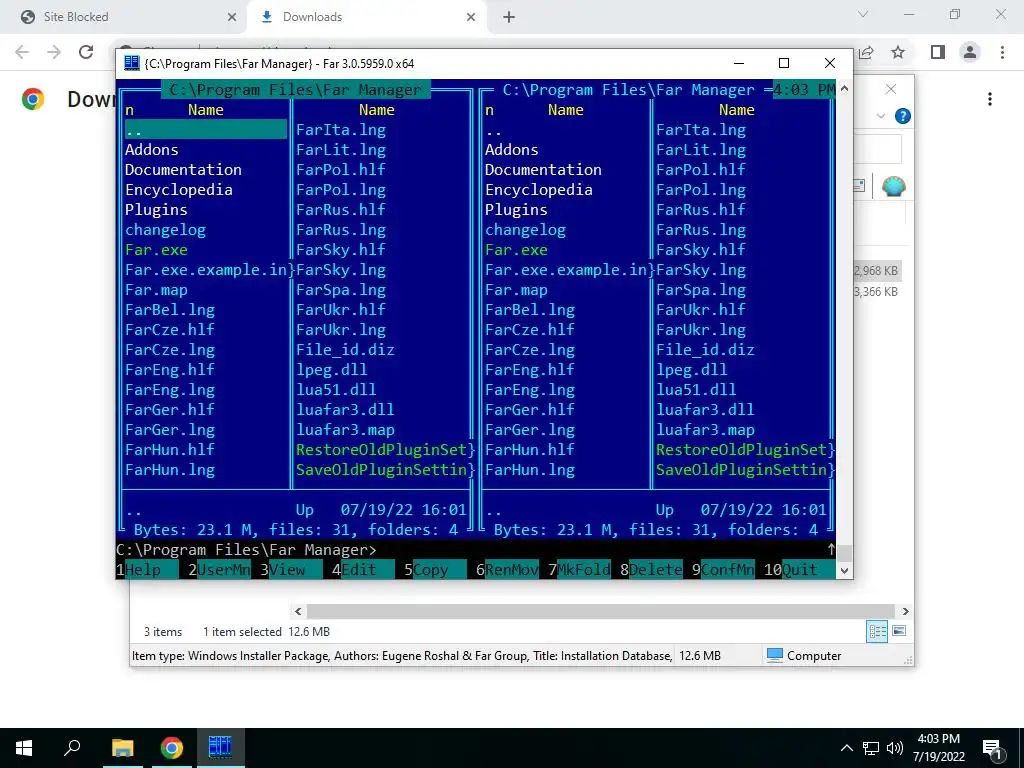This screenshot has height=768, width=1024.
Task: Open taskbar search
Action: click(72, 748)
